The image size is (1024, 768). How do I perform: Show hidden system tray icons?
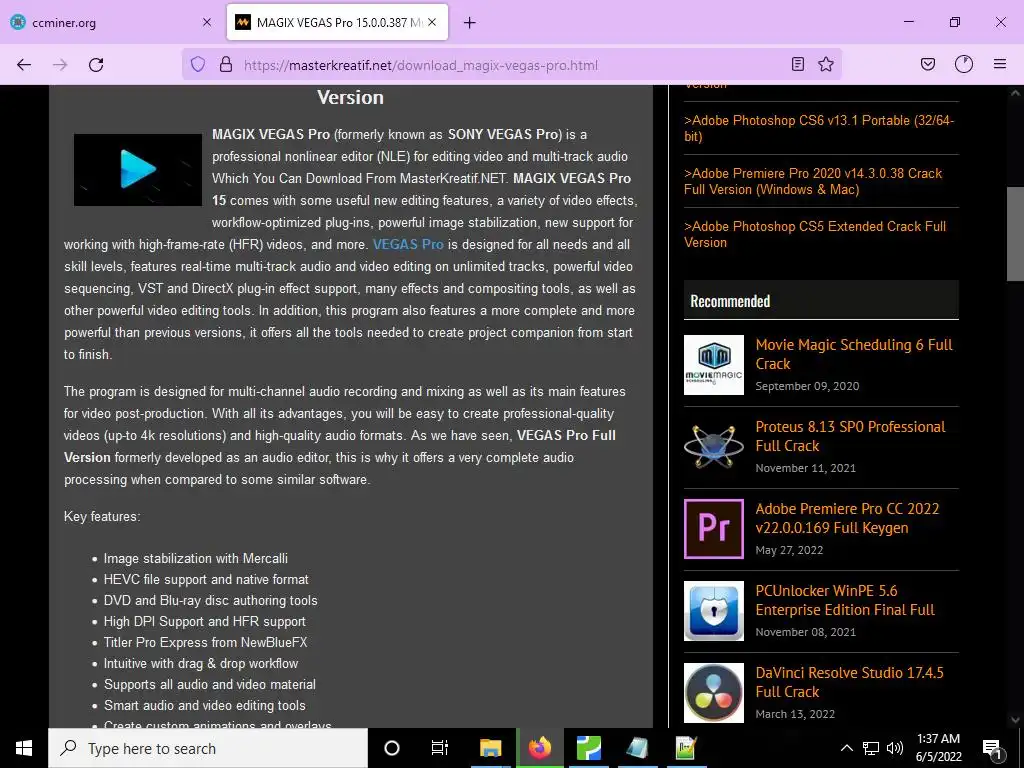(x=846, y=748)
